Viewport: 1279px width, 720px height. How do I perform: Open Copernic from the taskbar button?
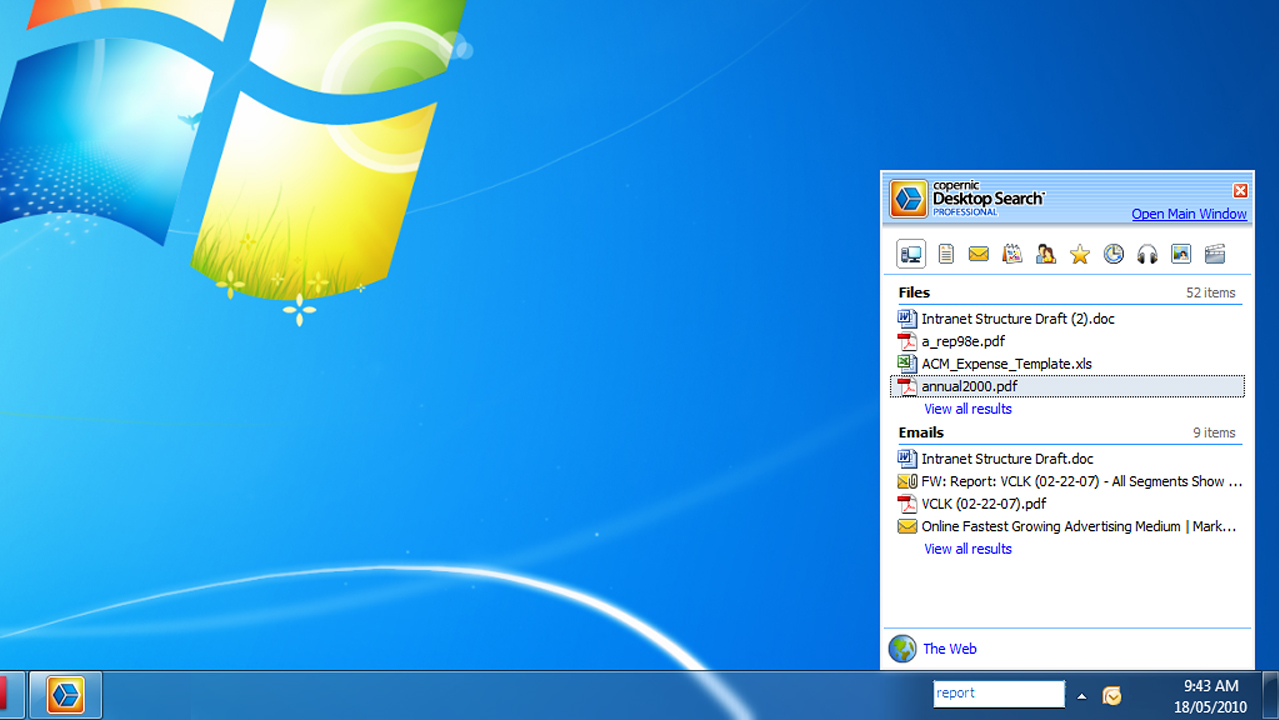pos(66,696)
